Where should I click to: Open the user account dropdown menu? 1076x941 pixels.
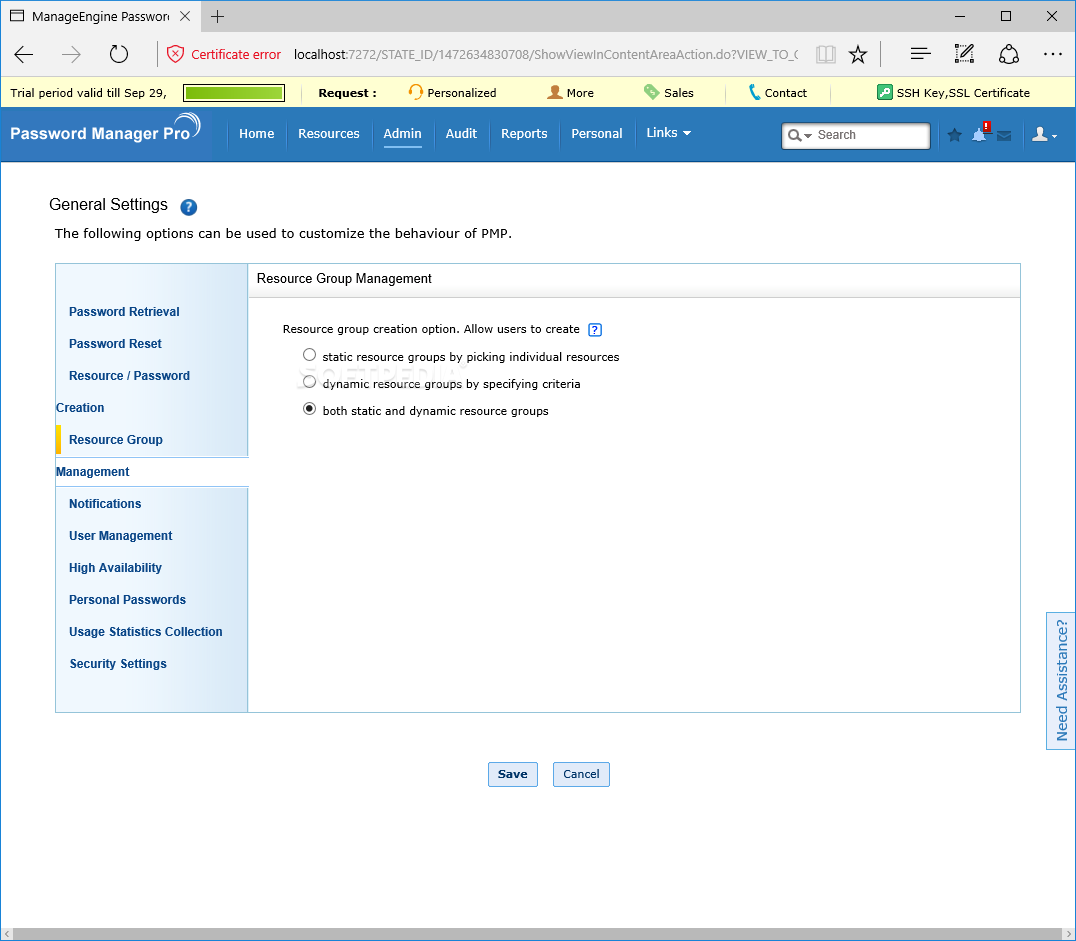coord(1044,135)
